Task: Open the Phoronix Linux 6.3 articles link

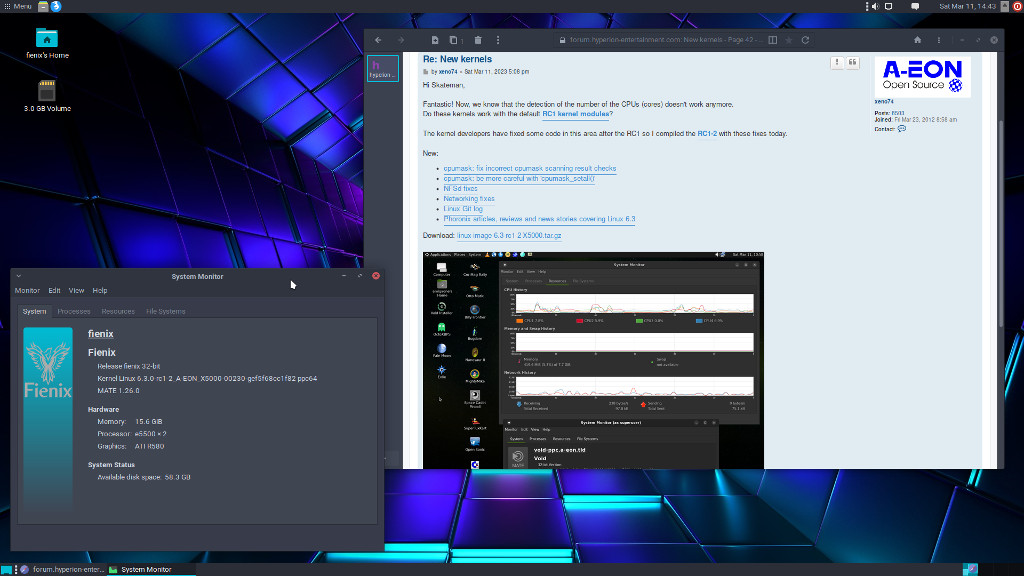Action: (x=539, y=219)
